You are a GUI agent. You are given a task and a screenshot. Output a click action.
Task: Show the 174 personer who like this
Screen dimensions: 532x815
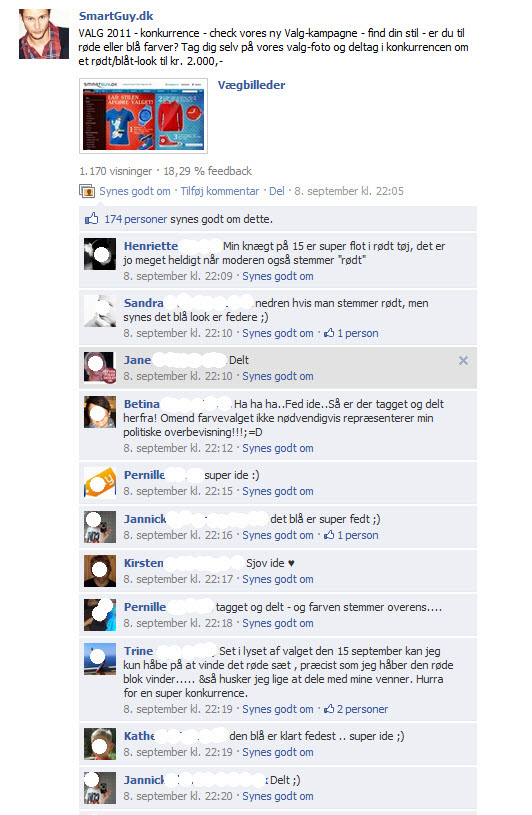pyautogui.click(x=136, y=219)
